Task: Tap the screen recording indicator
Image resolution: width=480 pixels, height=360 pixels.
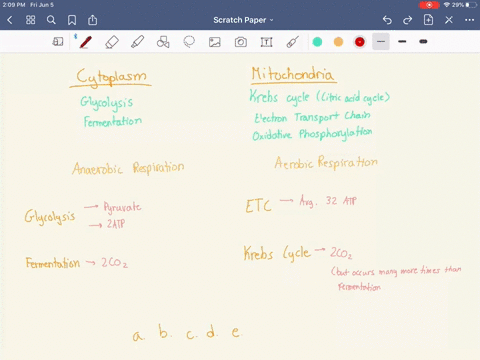Action: (x=429, y=5)
